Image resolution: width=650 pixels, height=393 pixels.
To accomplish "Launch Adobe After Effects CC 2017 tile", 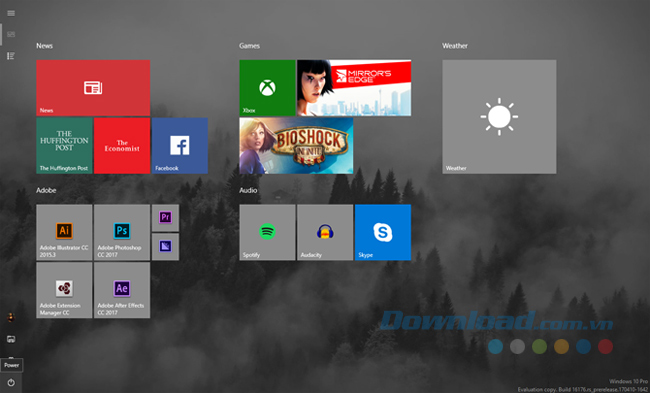I will 122,290.
